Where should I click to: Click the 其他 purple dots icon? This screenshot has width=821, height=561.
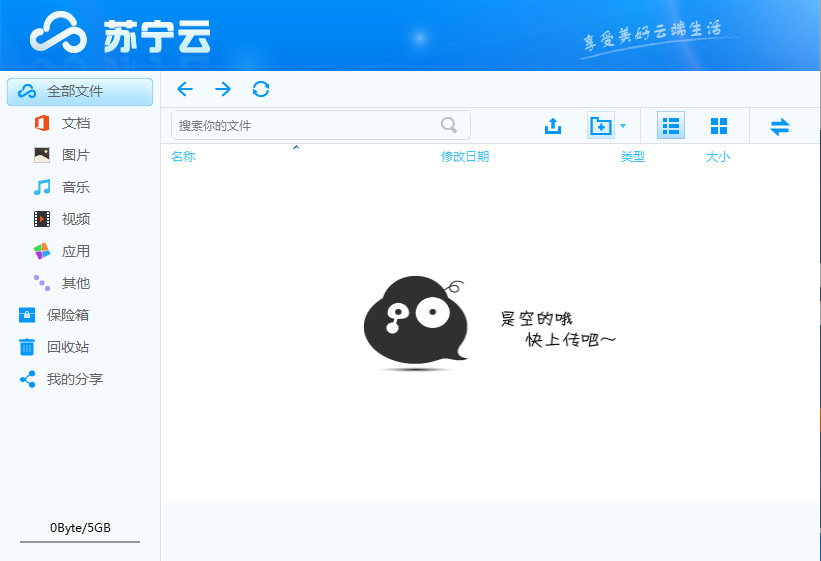pos(42,283)
